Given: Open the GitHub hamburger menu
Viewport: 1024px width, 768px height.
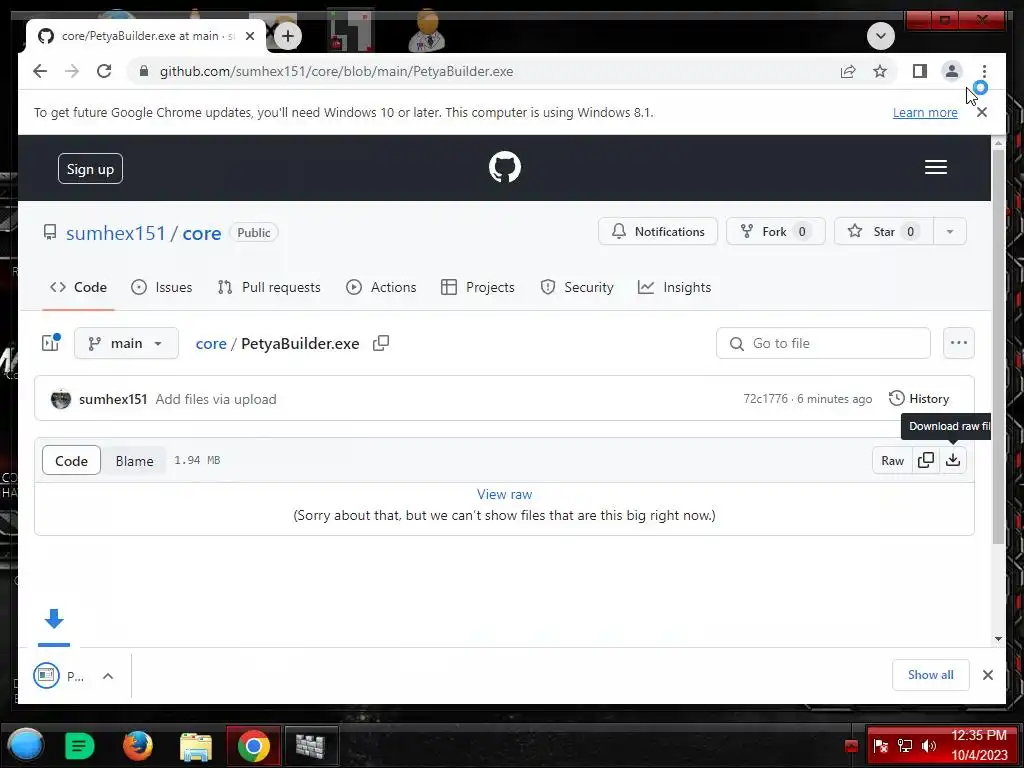Looking at the screenshot, I should tap(935, 167).
